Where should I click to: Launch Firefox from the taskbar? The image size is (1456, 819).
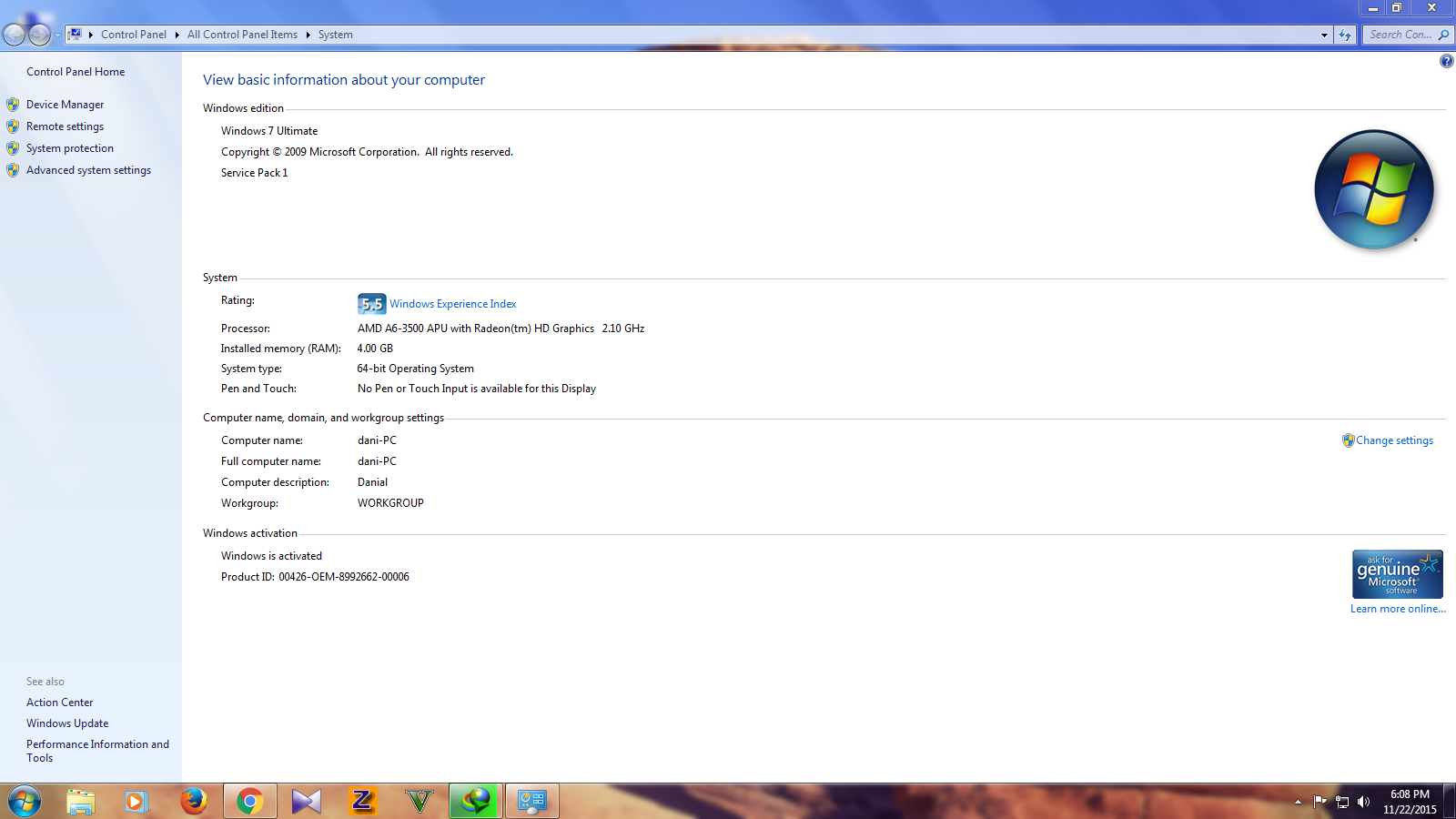coord(193,802)
